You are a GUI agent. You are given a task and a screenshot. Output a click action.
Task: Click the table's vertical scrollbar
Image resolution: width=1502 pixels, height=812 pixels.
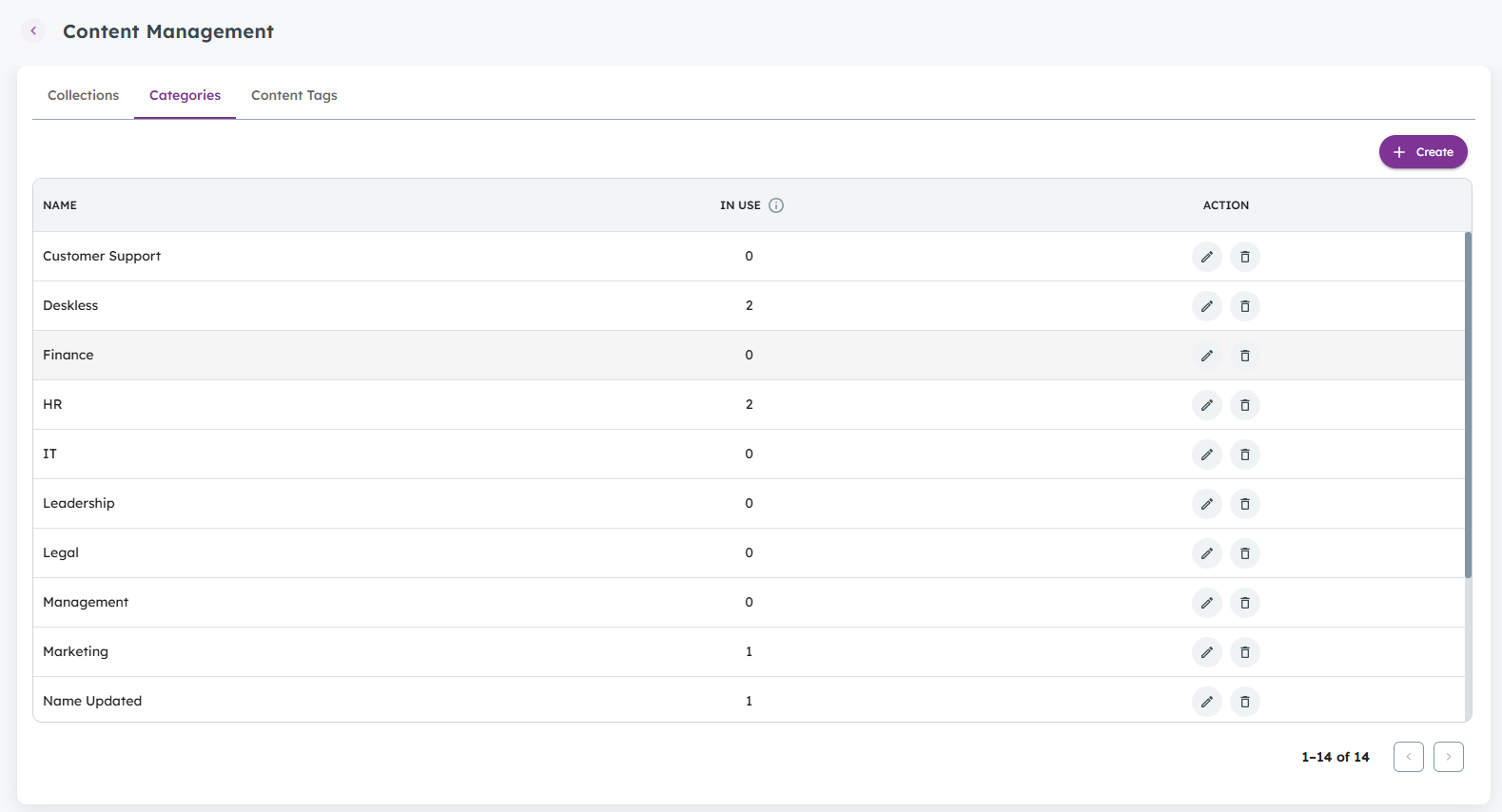point(1468,405)
